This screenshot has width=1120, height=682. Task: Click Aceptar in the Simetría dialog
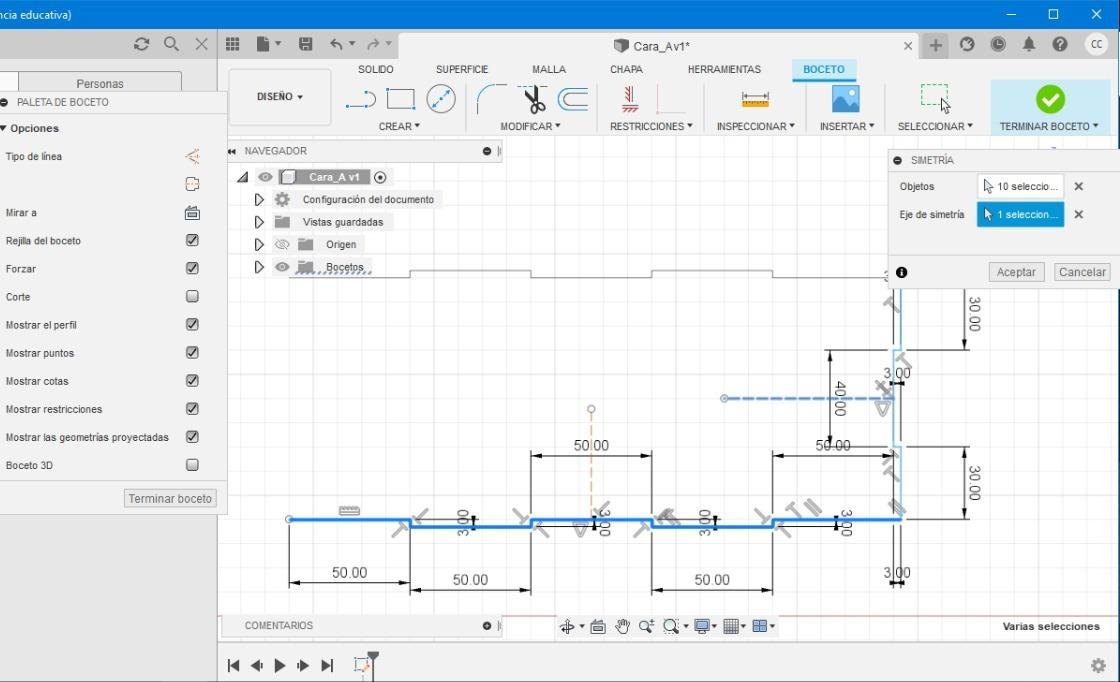click(x=1016, y=272)
